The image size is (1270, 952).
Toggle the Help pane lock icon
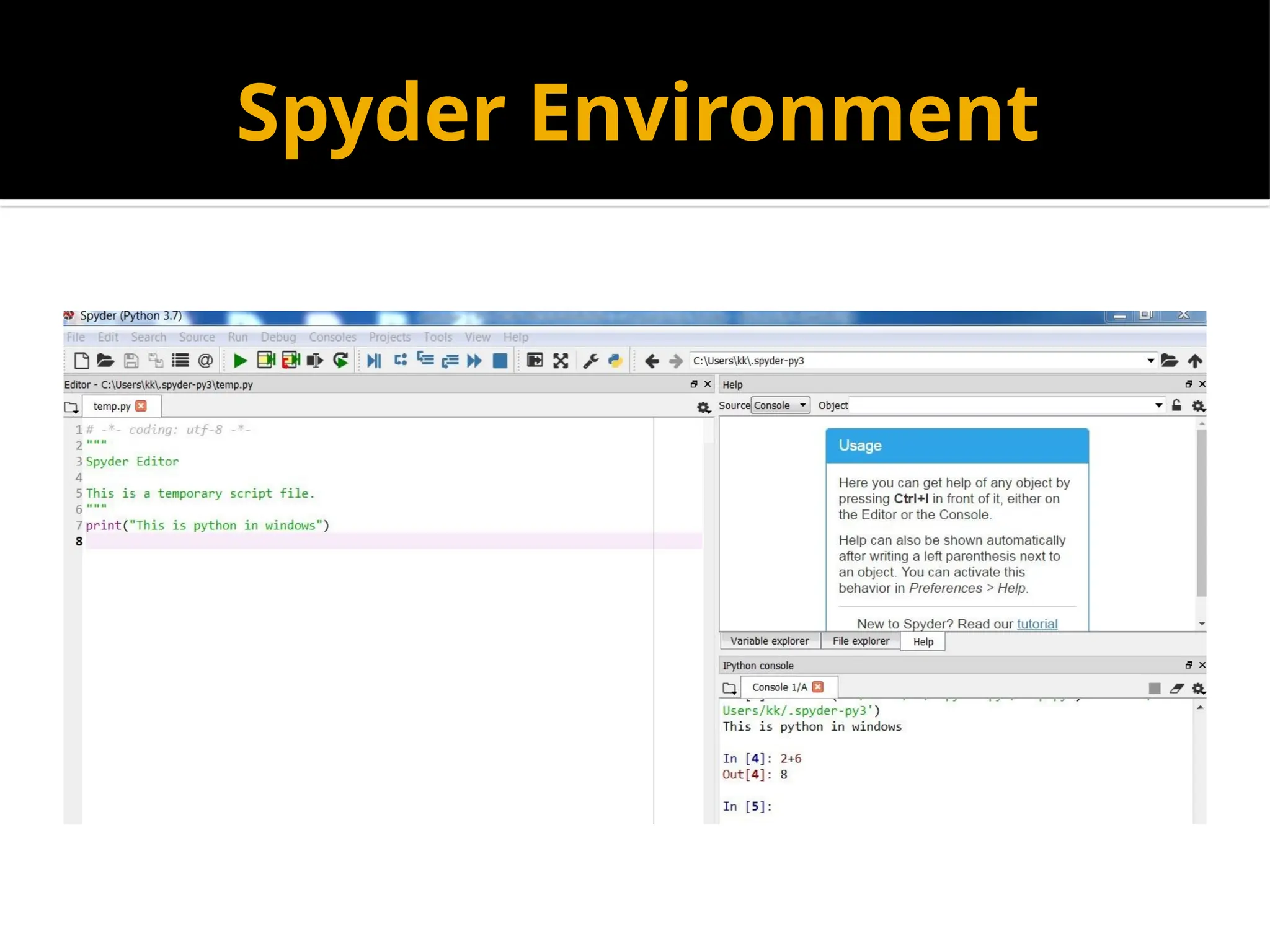point(1176,406)
